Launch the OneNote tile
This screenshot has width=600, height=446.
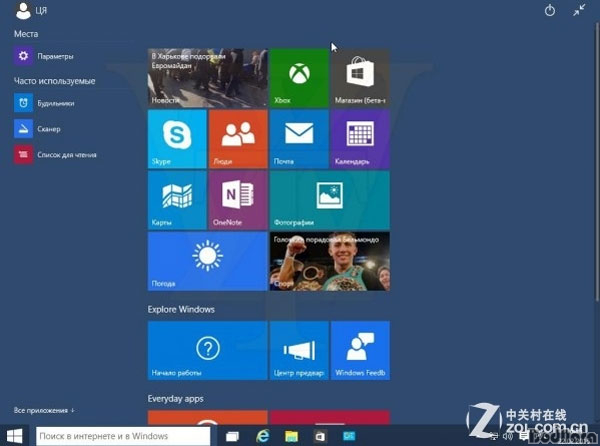point(238,200)
